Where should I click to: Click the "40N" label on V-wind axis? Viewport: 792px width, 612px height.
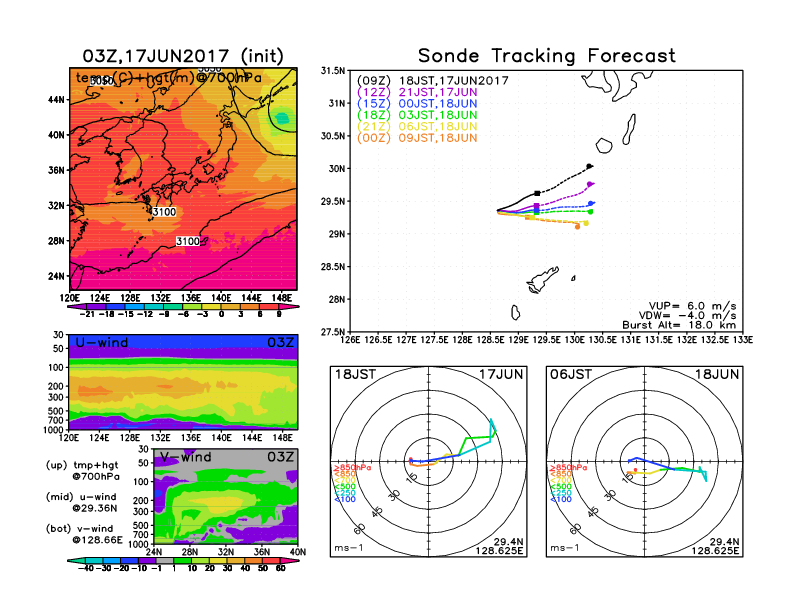pos(298,552)
